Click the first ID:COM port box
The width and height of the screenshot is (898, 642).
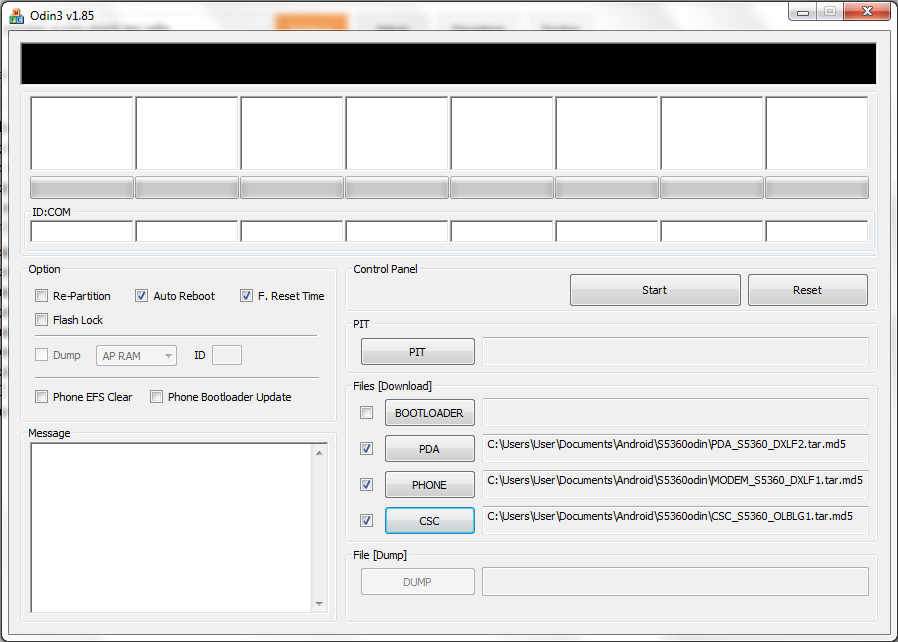pos(82,231)
